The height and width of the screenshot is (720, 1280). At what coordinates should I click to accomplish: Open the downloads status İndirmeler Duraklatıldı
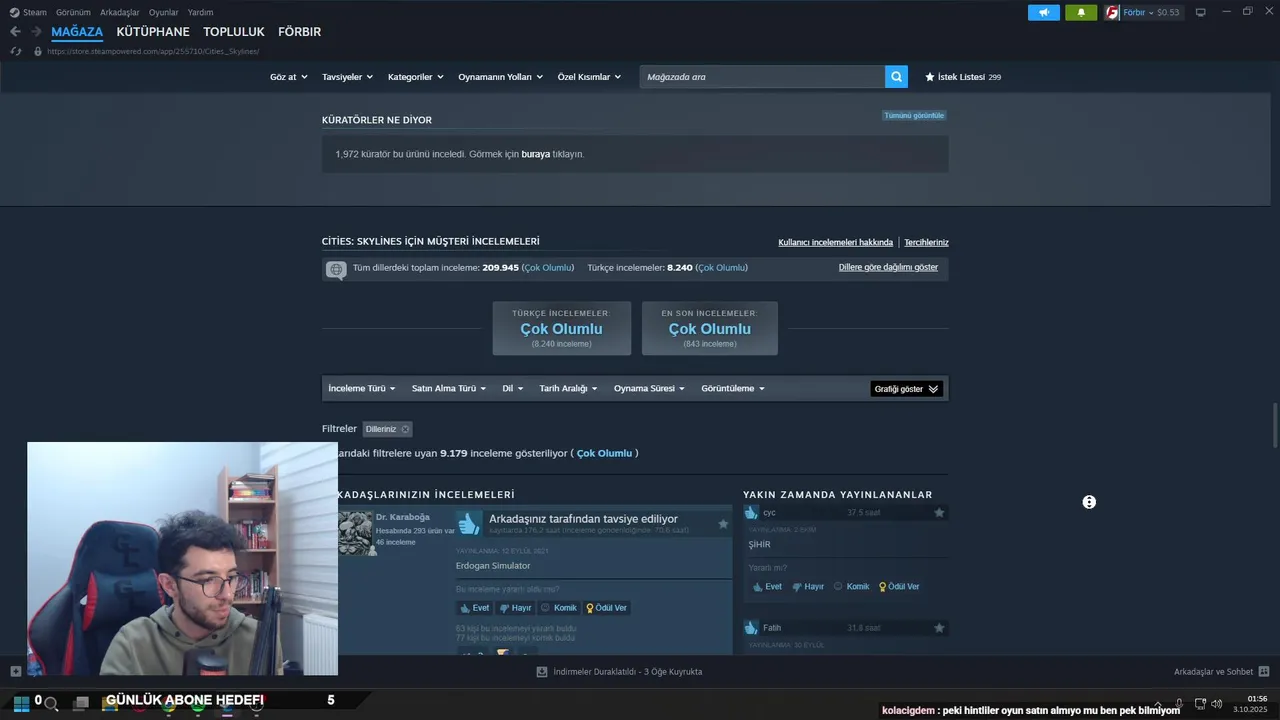tap(619, 672)
